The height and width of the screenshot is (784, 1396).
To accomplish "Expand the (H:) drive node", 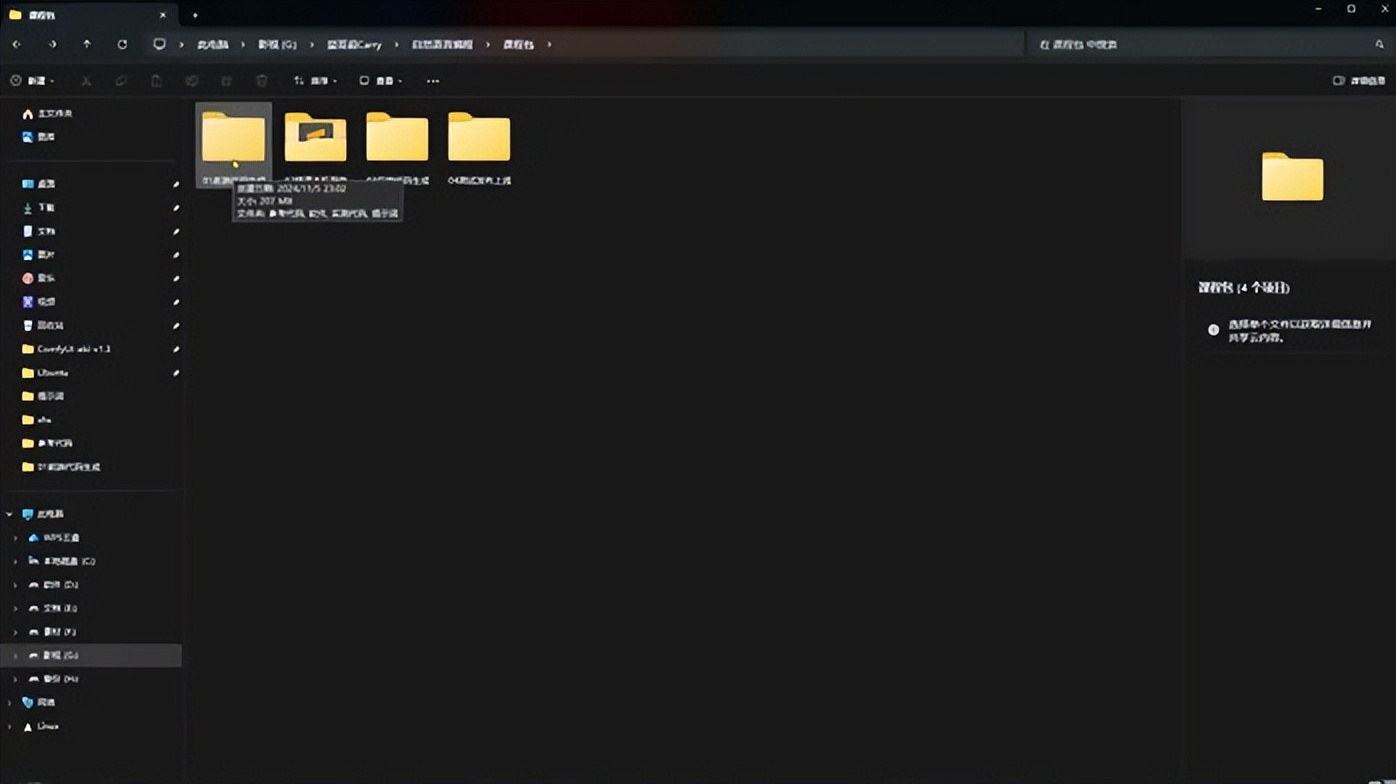I will [15, 679].
